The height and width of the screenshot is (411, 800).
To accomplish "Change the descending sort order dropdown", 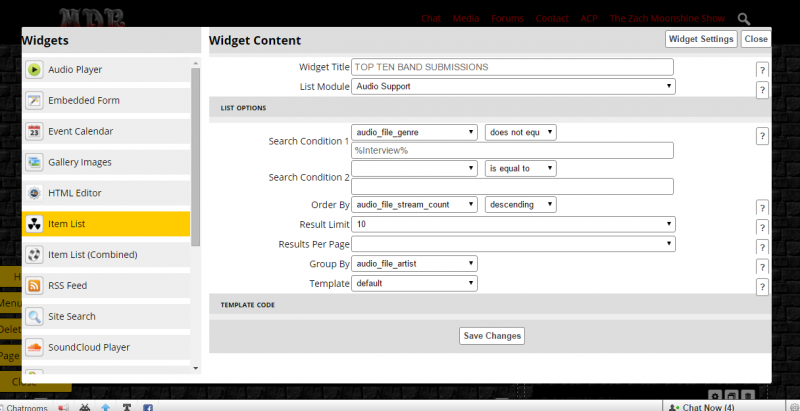I will pyautogui.click(x=520, y=204).
